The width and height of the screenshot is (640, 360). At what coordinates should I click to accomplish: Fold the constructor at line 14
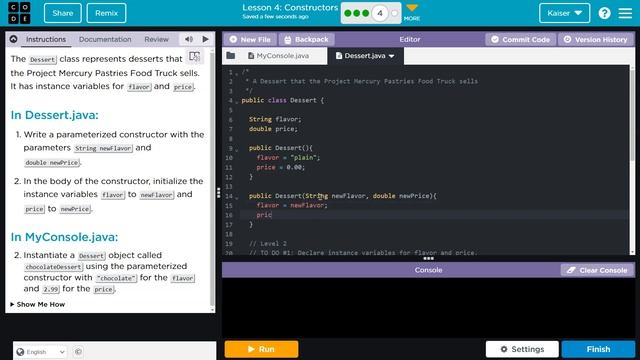click(x=237, y=198)
